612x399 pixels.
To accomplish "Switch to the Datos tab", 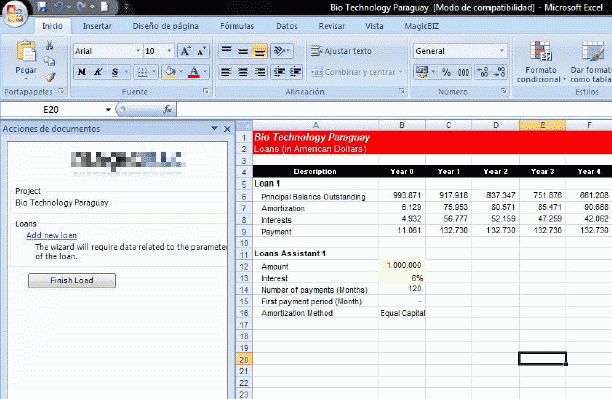I will 287,26.
